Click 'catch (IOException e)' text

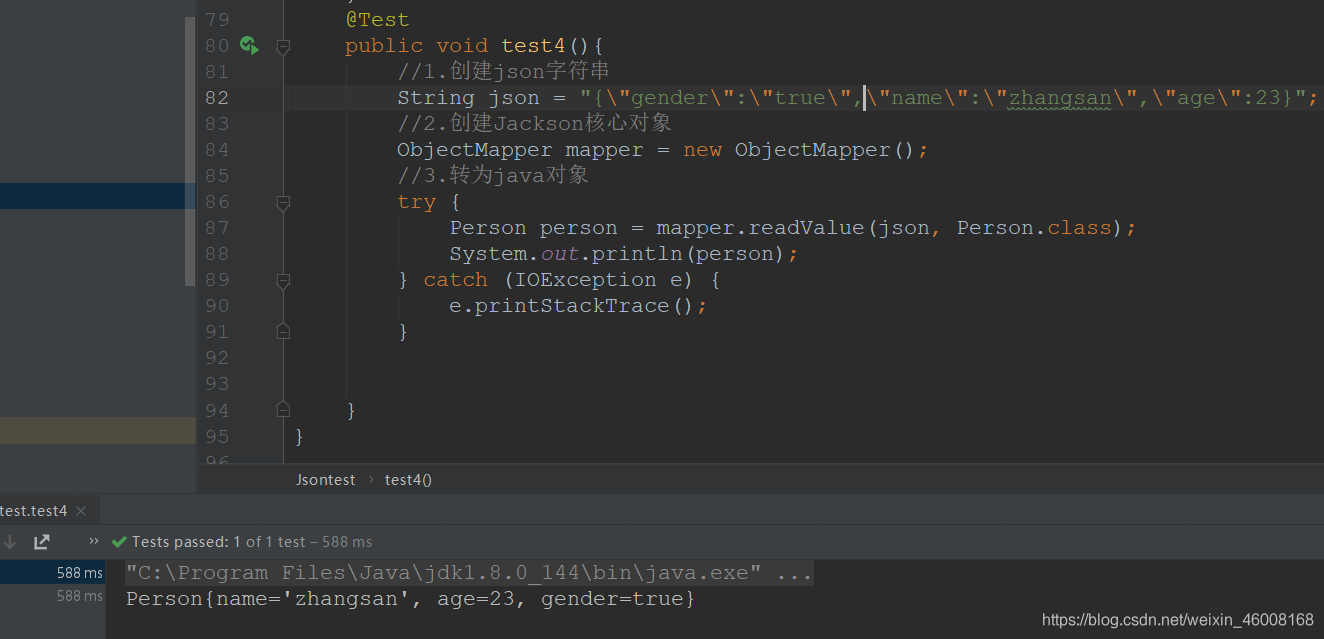[x=559, y=279]
